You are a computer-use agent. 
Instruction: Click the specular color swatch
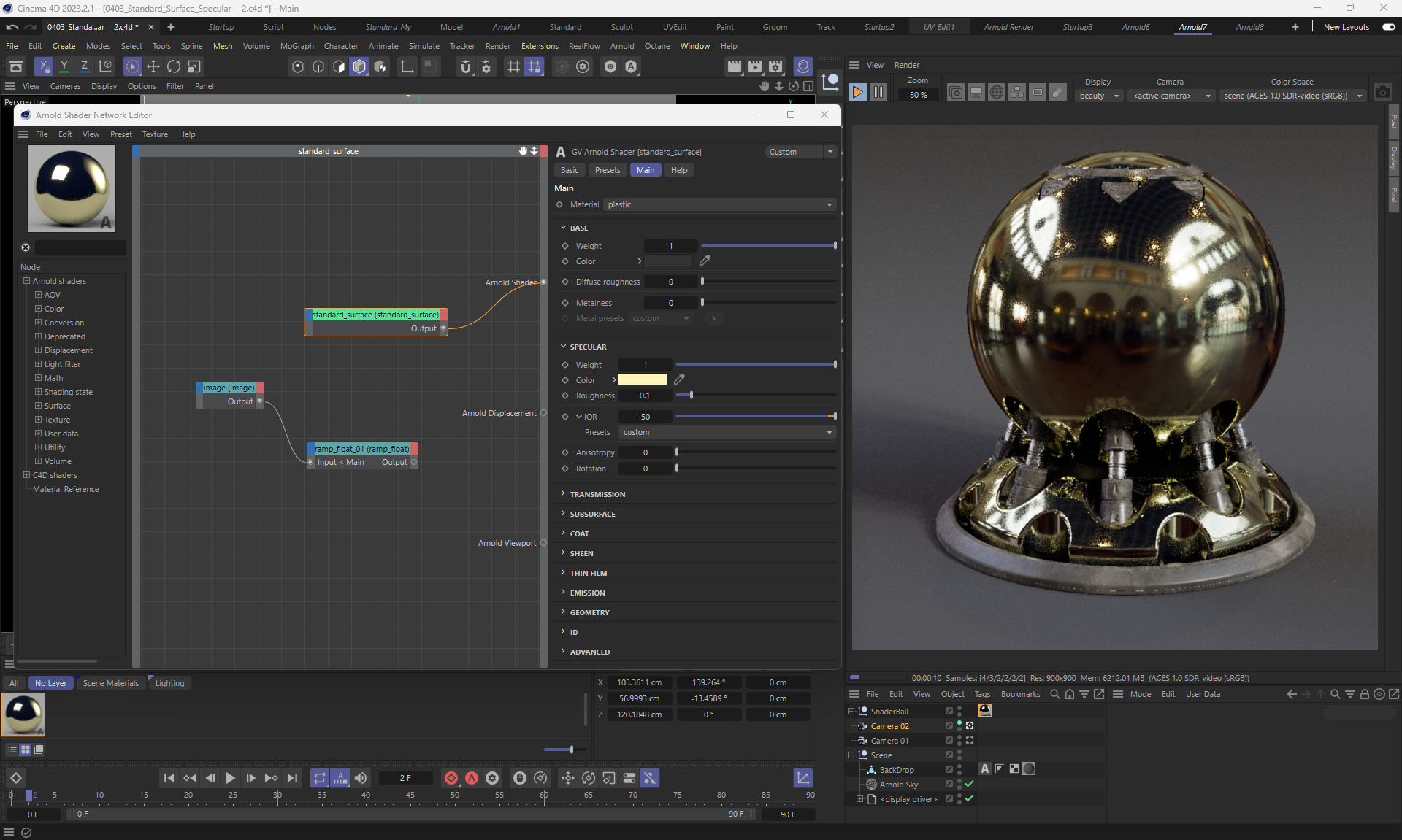642,379
